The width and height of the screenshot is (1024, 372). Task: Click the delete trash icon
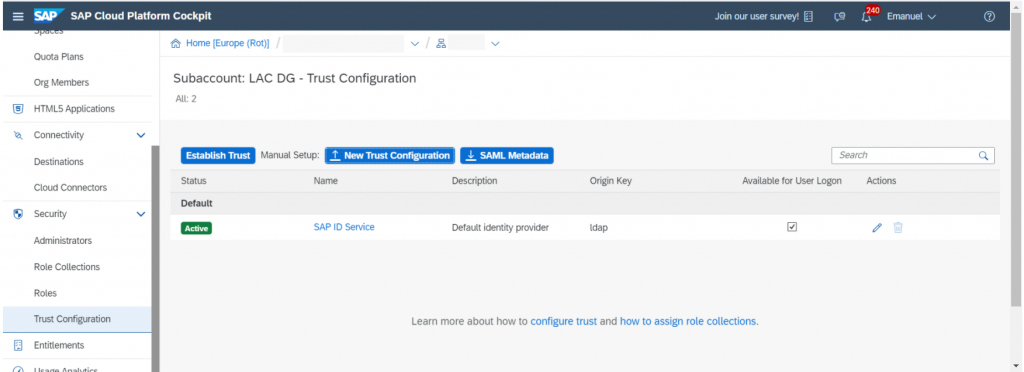pyautogui.click(x=898, y=228)
